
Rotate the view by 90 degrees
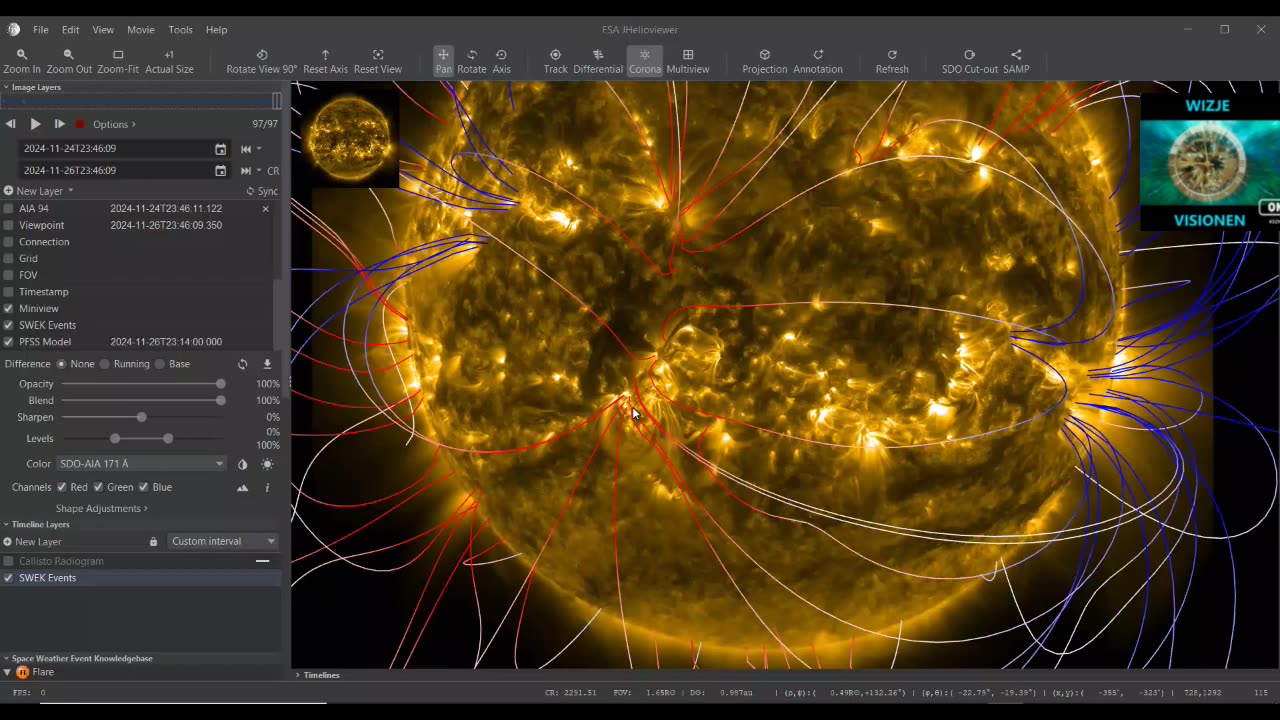pos(262,61)
